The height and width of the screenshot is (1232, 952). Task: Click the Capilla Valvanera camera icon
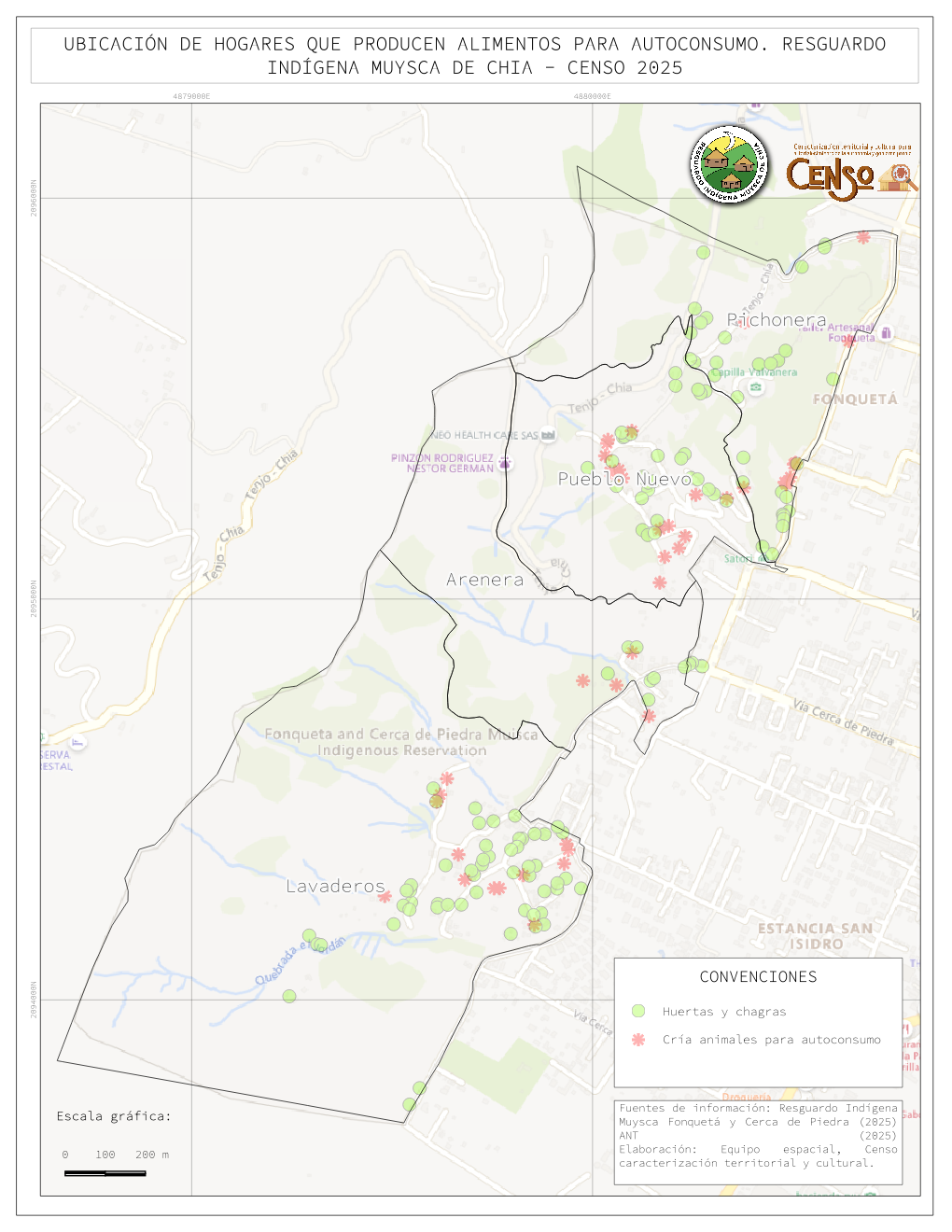coord(755,386)
